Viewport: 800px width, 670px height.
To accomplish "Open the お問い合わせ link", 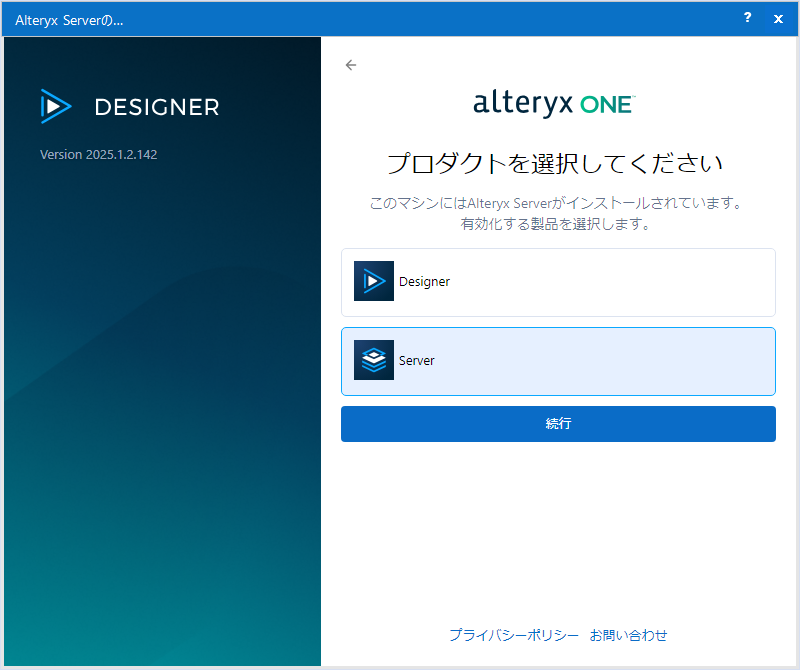I will (x=628, y=635).
